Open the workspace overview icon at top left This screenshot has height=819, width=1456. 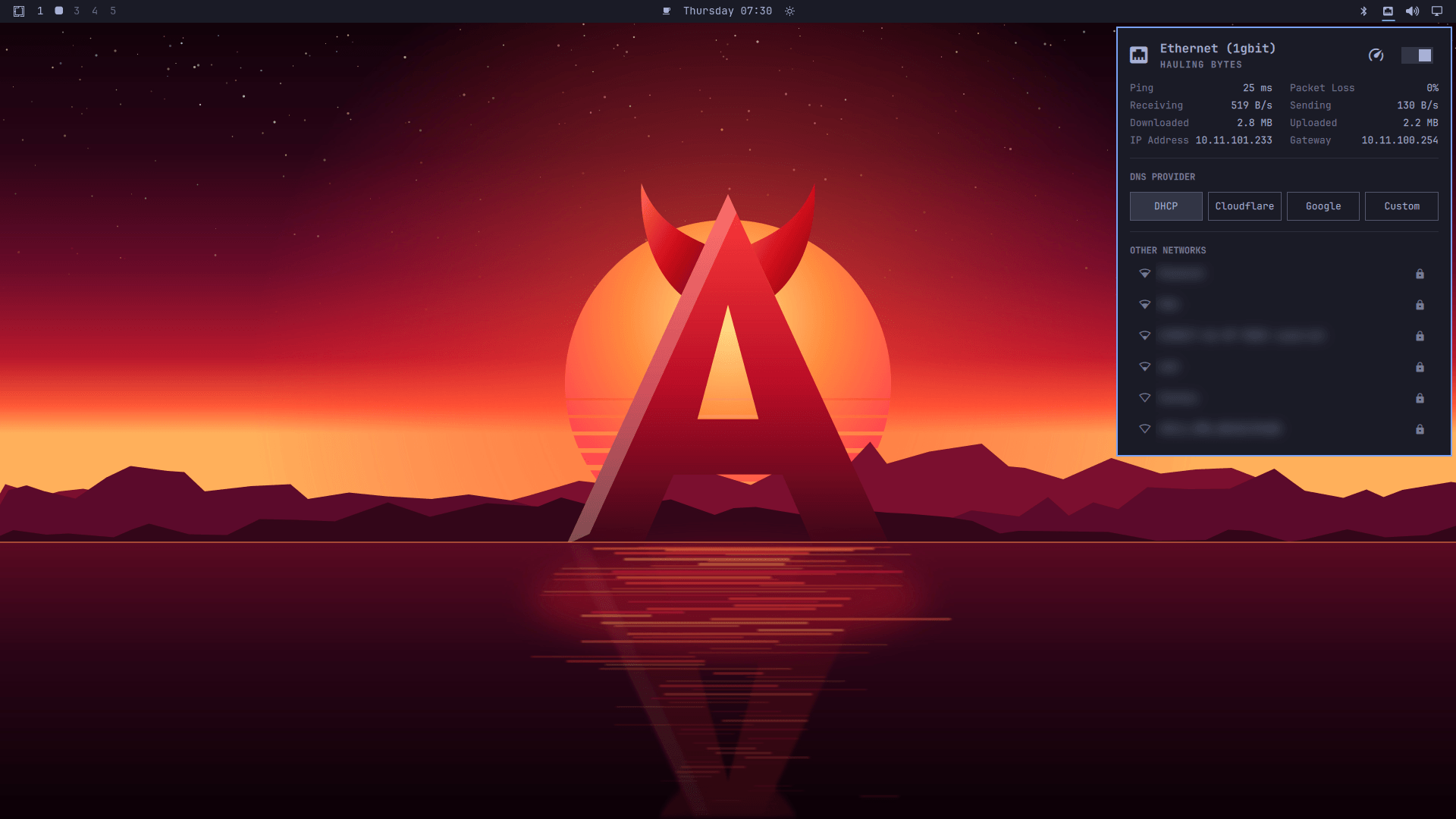click(x=19, y=11)
